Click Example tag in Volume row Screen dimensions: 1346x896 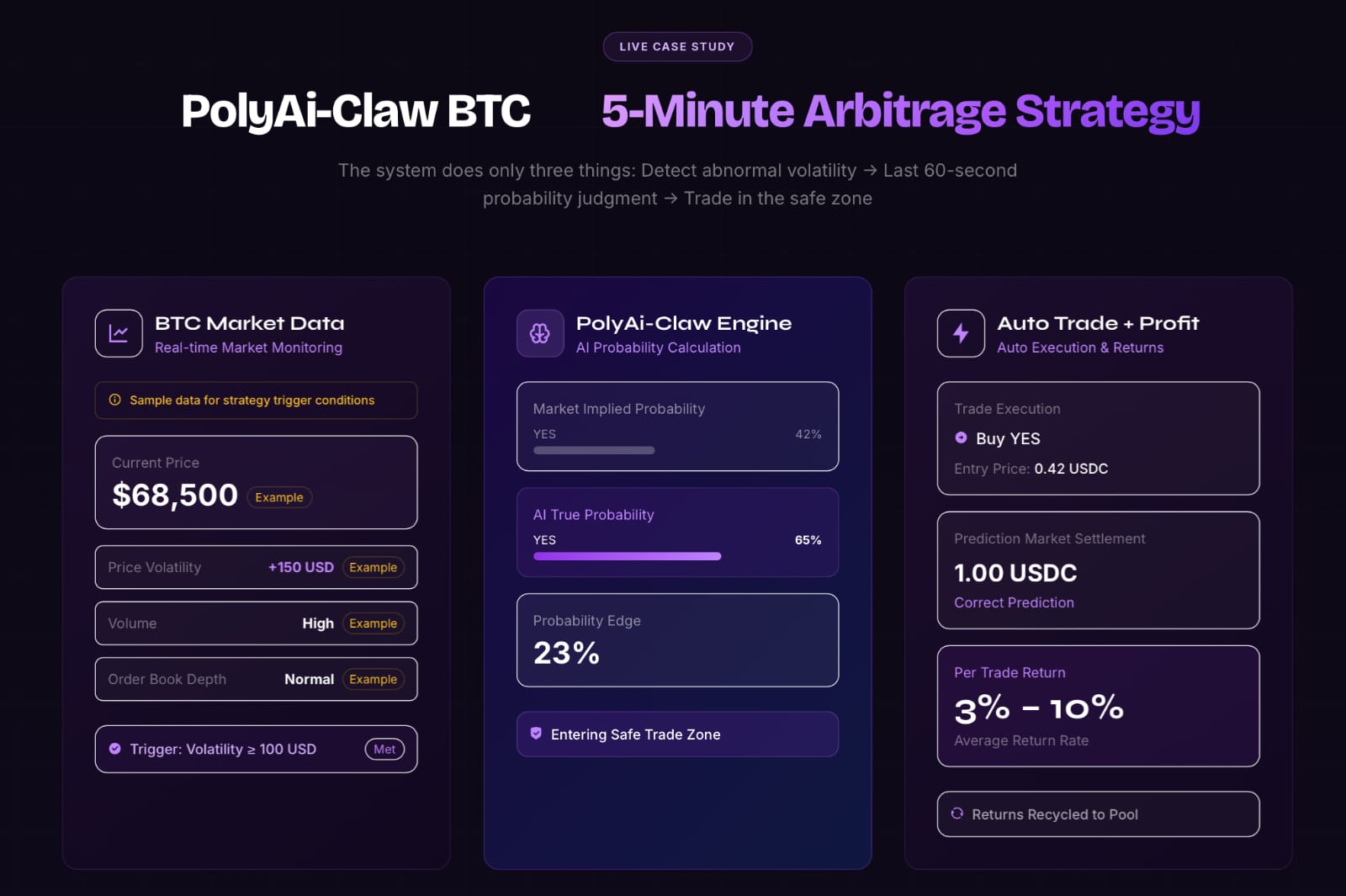pyautogui.click(x=373, y=623)
